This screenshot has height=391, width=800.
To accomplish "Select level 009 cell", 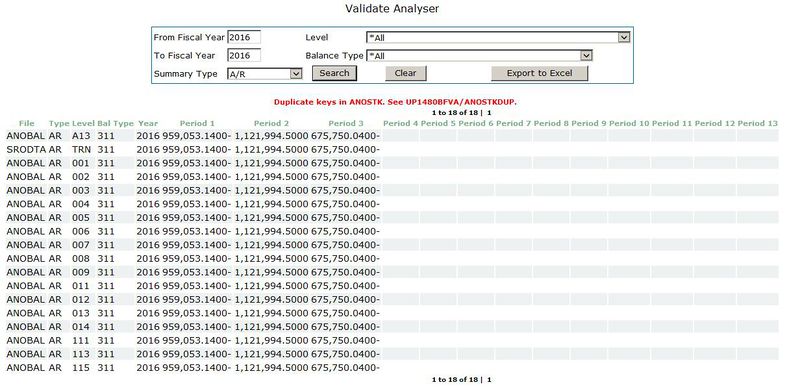I will tap(81, 272).
